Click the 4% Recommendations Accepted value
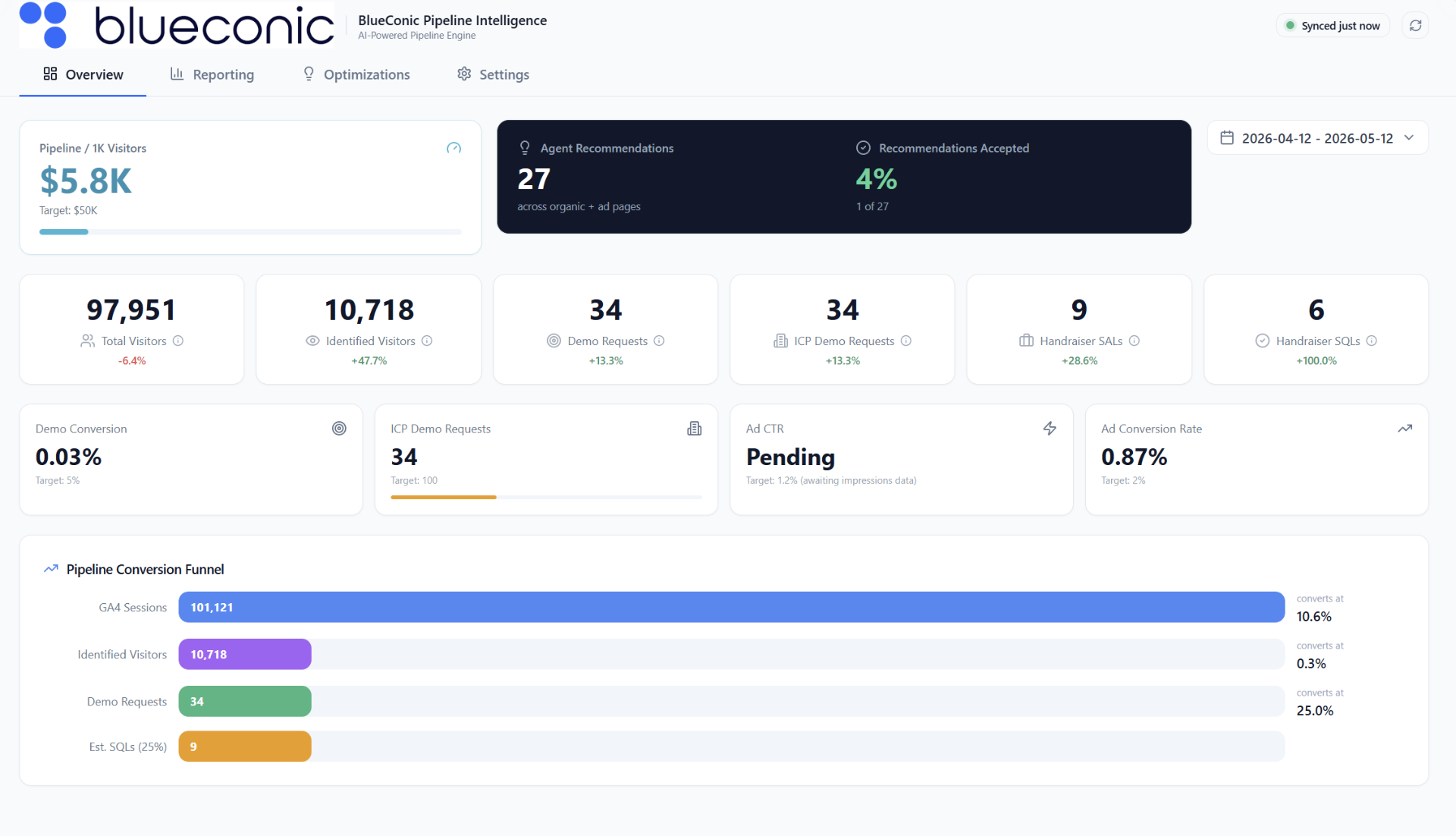The width and height of the screenshot is (1456, 836). click(876, 179)
